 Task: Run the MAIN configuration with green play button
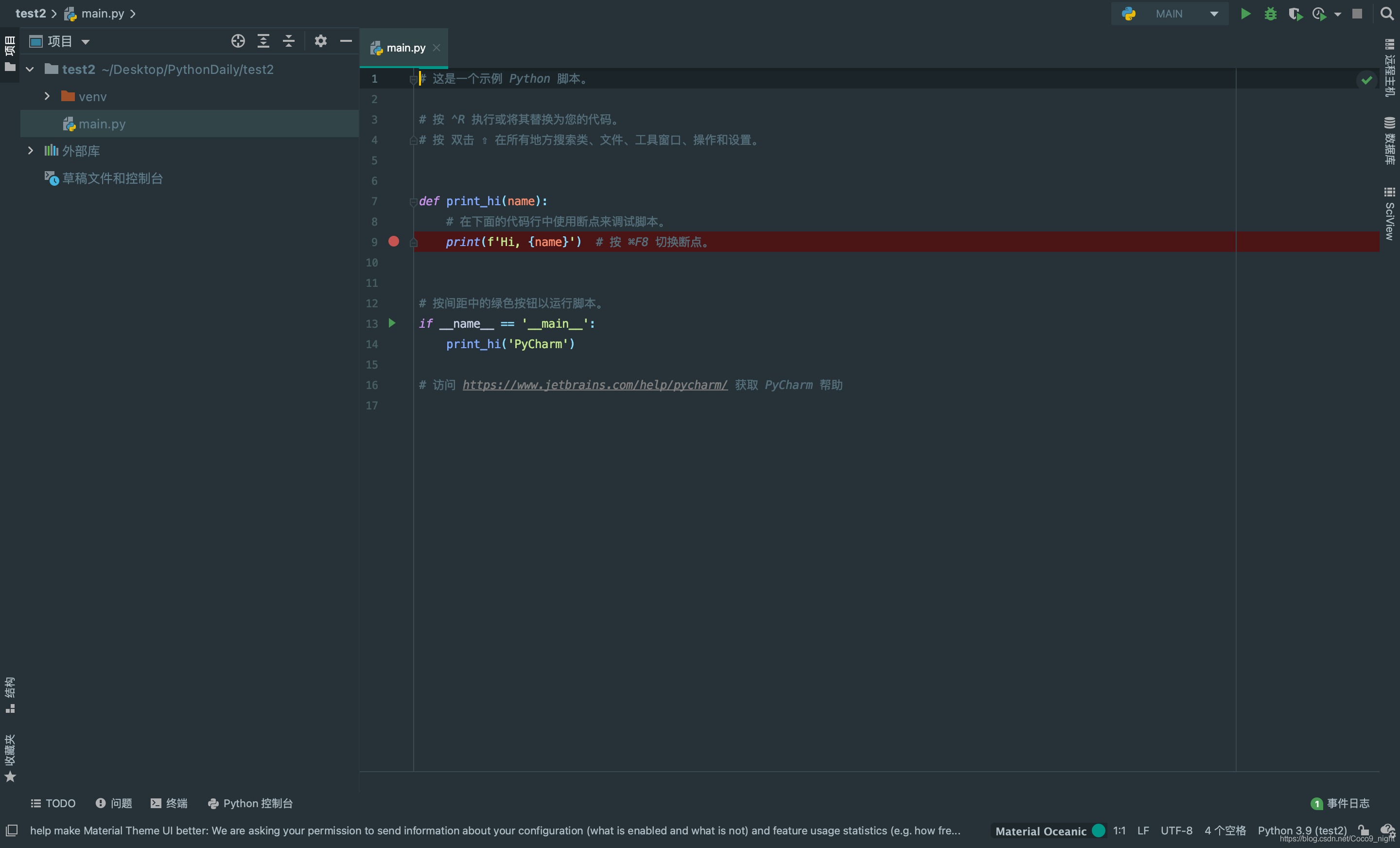pyautogui.click(x=1245, y=14)
